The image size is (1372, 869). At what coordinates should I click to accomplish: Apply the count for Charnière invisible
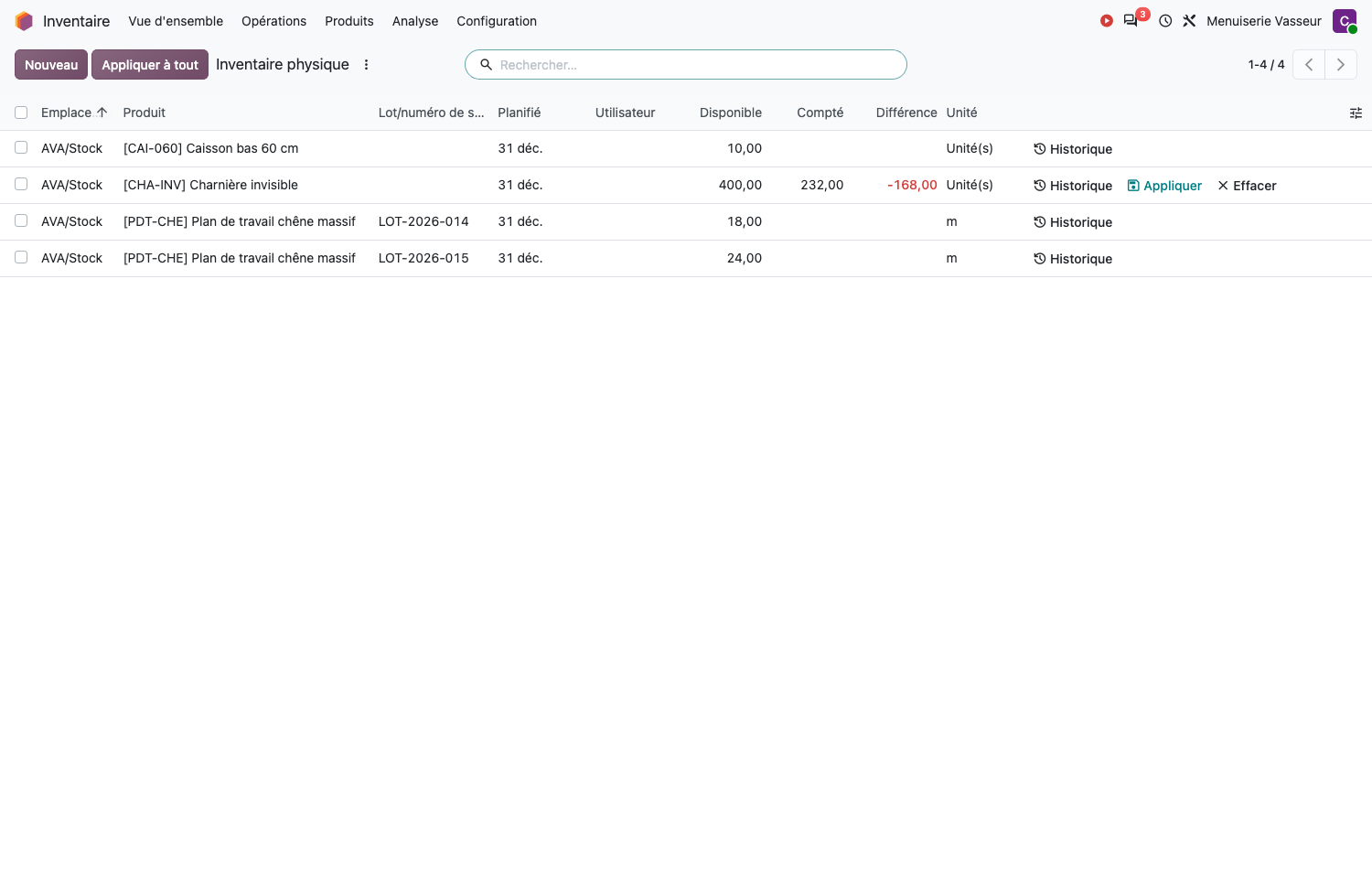tap(1164, 186)
